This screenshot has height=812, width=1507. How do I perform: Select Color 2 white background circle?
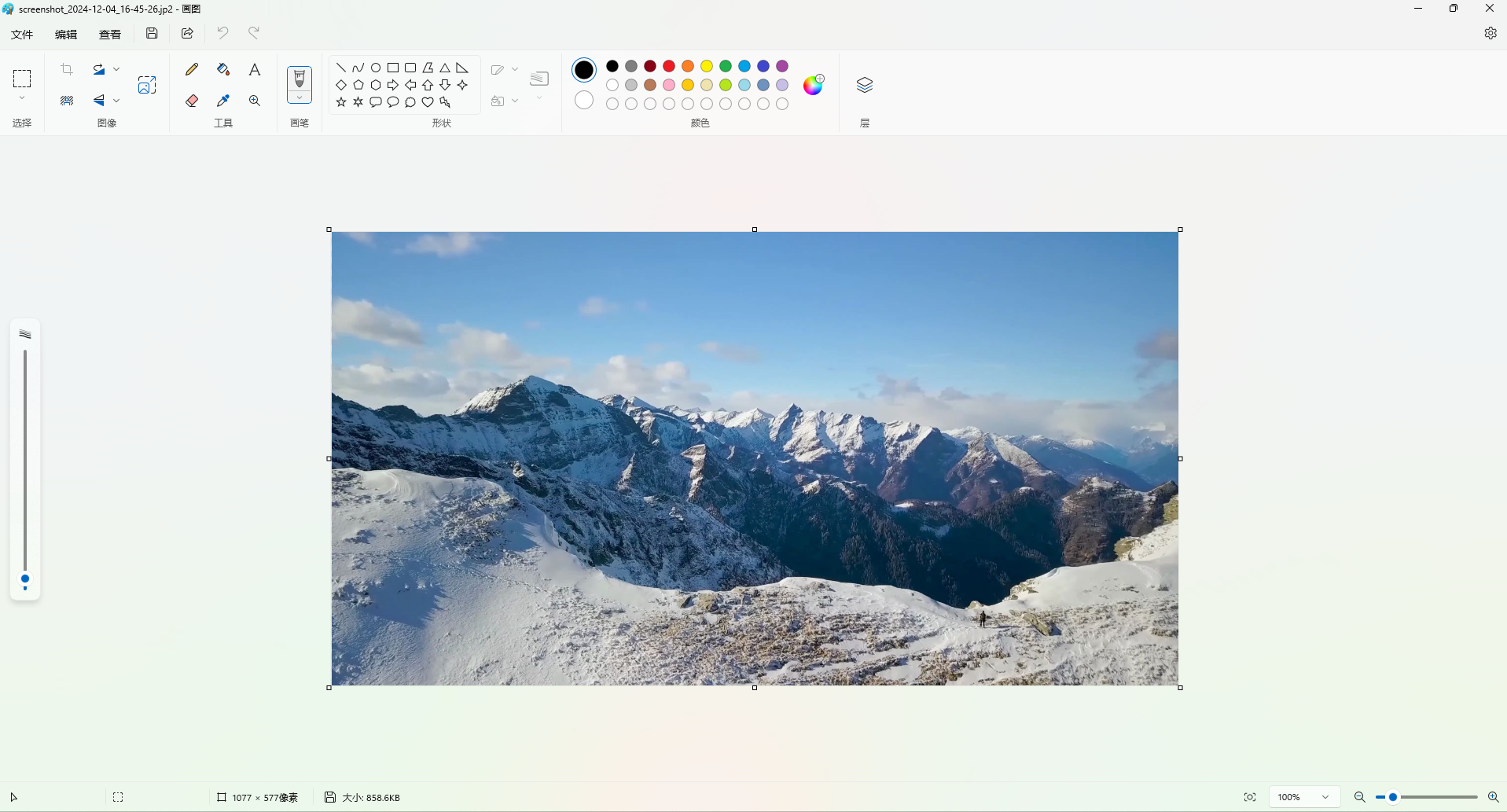584,100
